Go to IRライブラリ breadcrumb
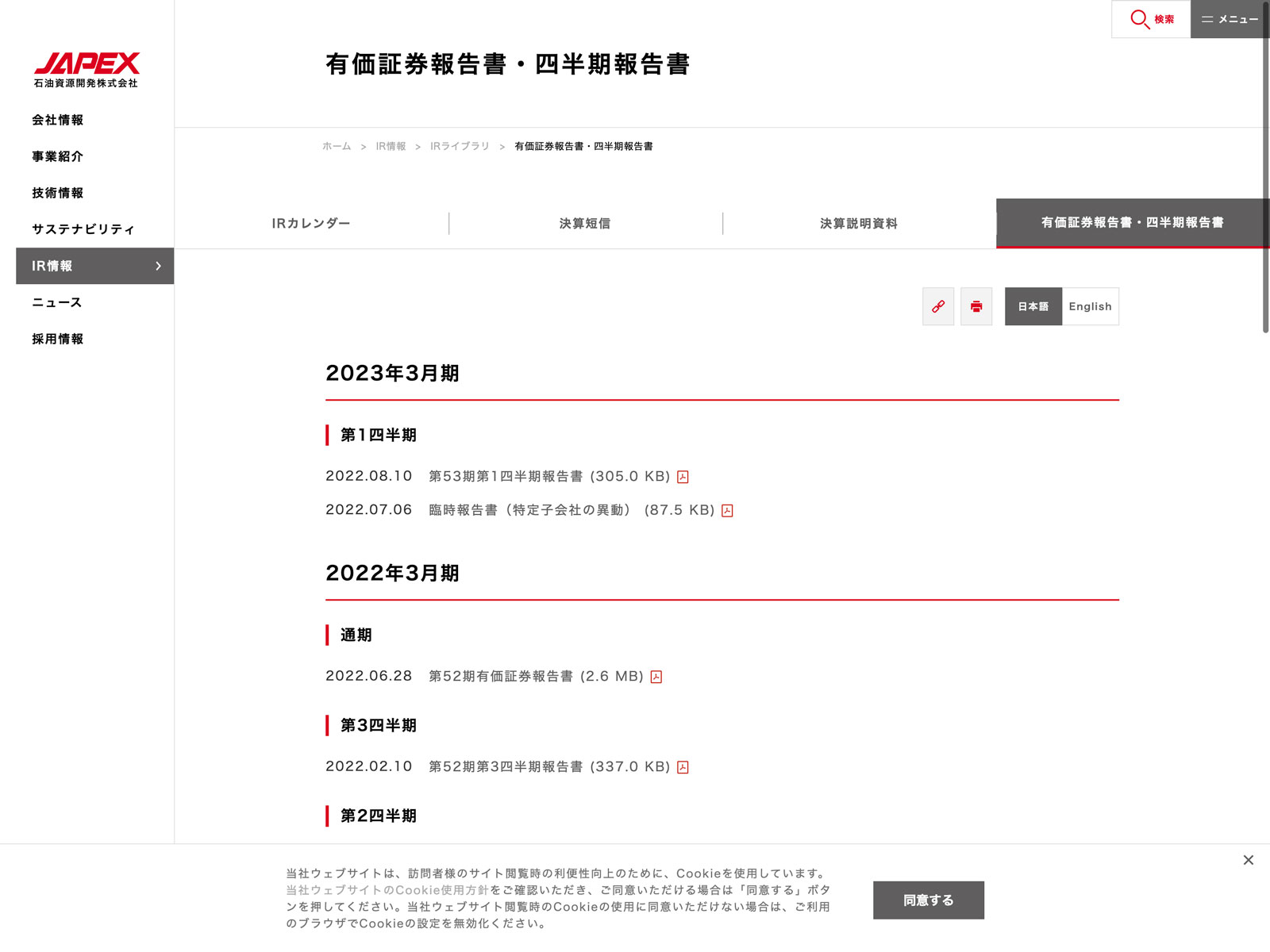Image resolution: width=1270 pixels, height=952 pixels. pyautogui.click(x=460, y=147)
